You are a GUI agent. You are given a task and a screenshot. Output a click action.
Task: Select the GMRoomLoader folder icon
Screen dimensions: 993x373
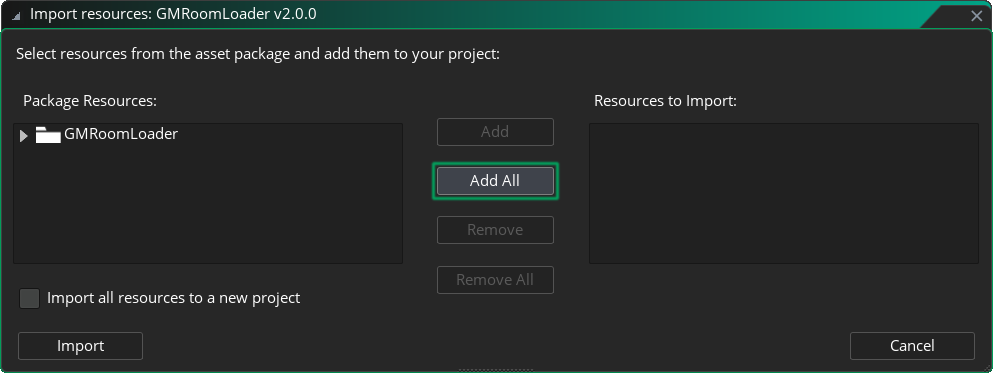[48, 135]
